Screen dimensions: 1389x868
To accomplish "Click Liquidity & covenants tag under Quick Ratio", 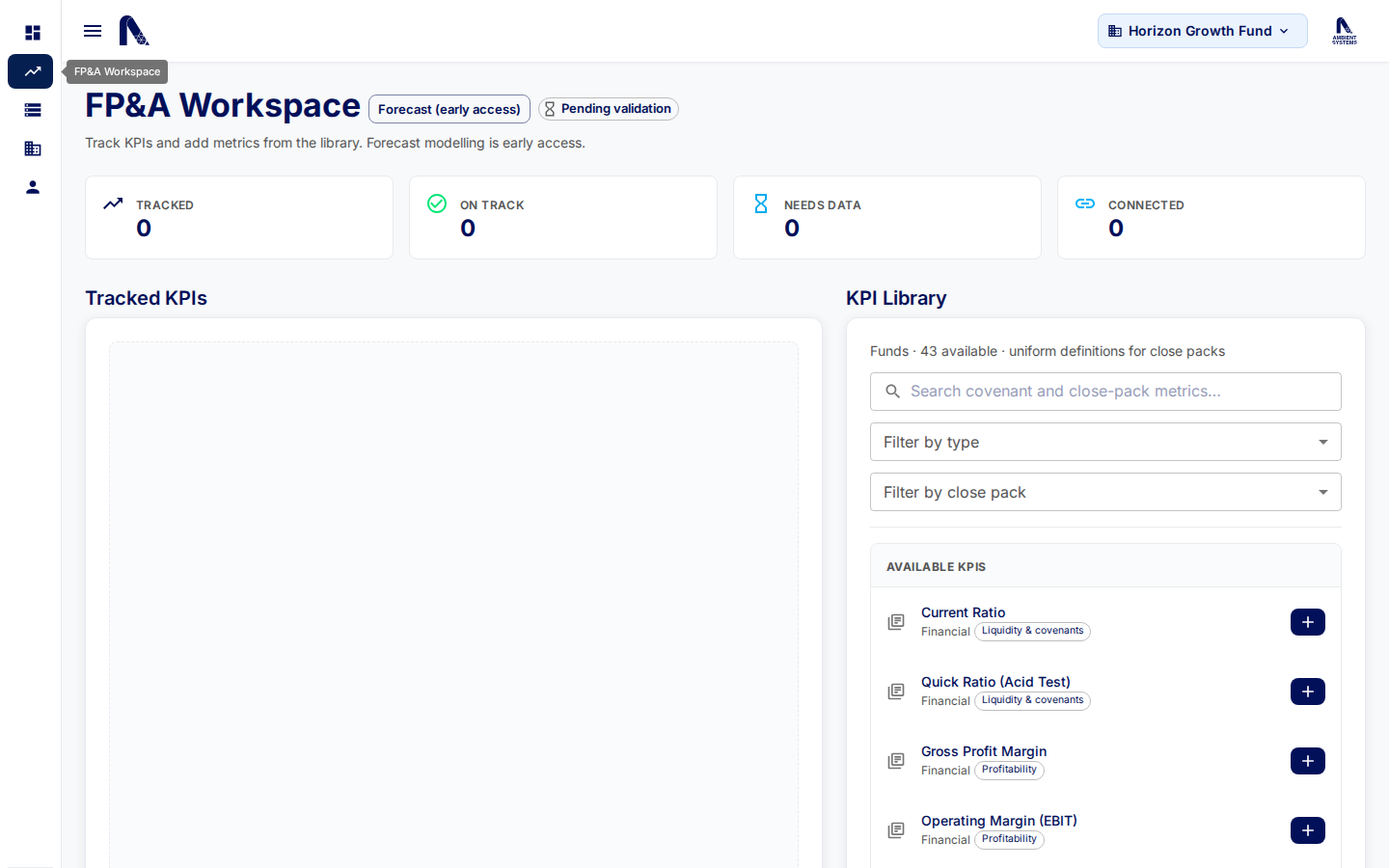I will tap(1032, 701).
